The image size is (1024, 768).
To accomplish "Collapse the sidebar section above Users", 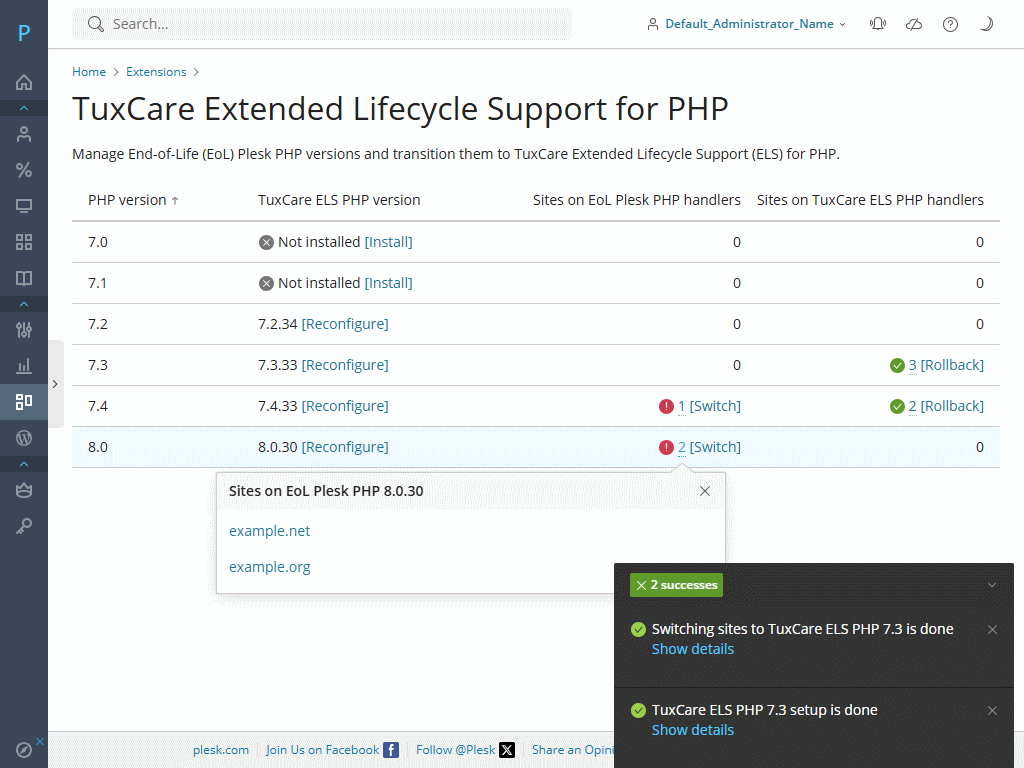I will [24, 108].
